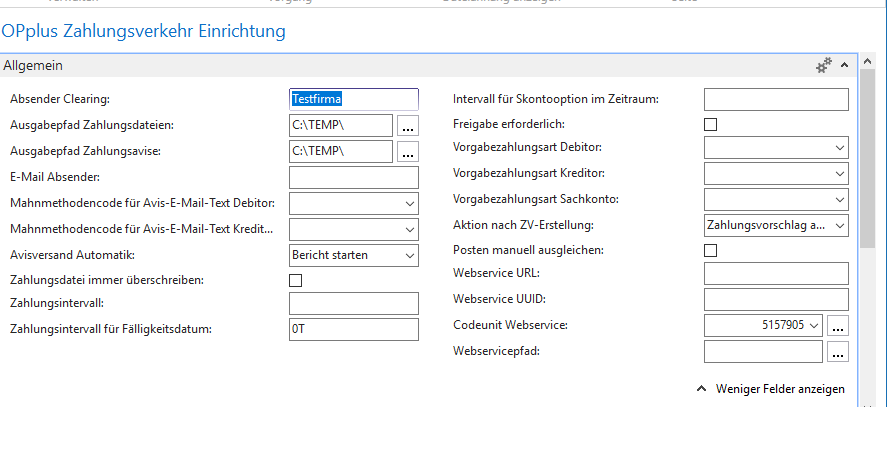Click Weniger Felder anzeigen link
887x460 pixels.
780,389
